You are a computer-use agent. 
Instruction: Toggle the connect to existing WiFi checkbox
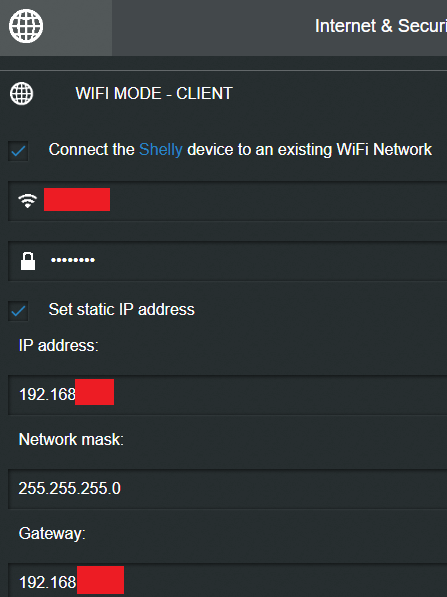click(x=18, y=151)
